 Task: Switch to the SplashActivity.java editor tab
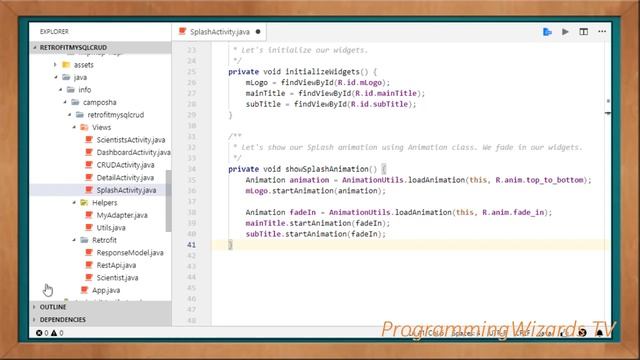pos(219,32)
